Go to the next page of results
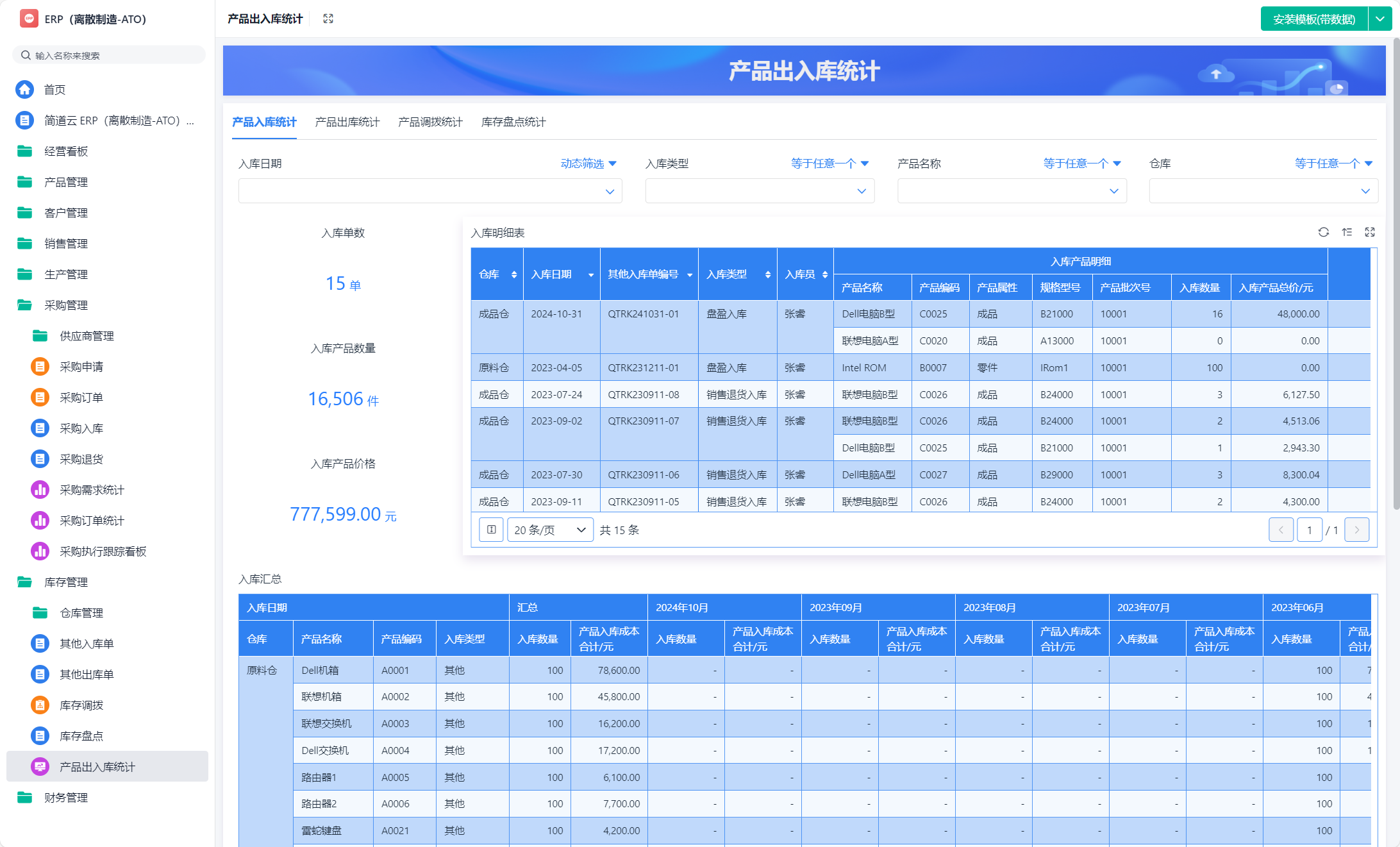This screenshot has width=1400, height=847. pyautogui.click(x=1356, y=530)
